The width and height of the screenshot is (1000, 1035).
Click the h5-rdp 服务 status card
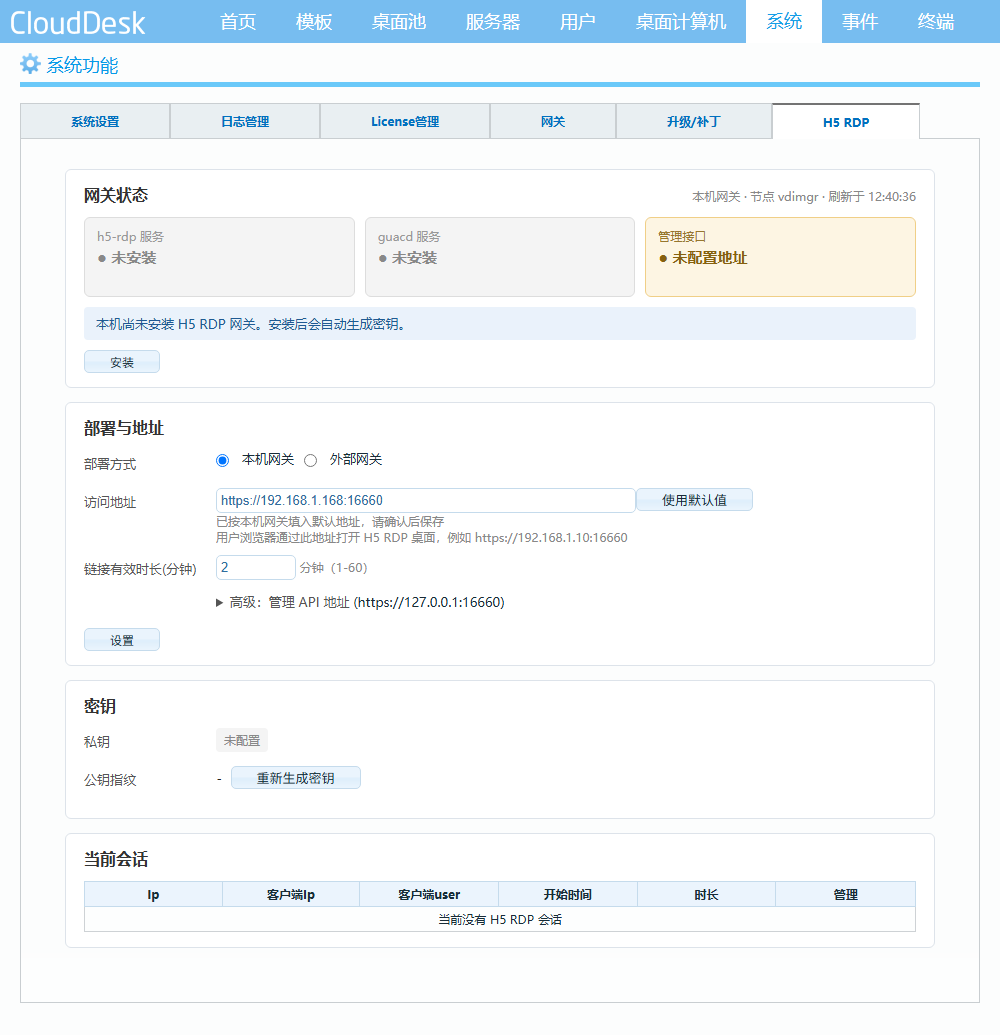click(x=219, y=257)
